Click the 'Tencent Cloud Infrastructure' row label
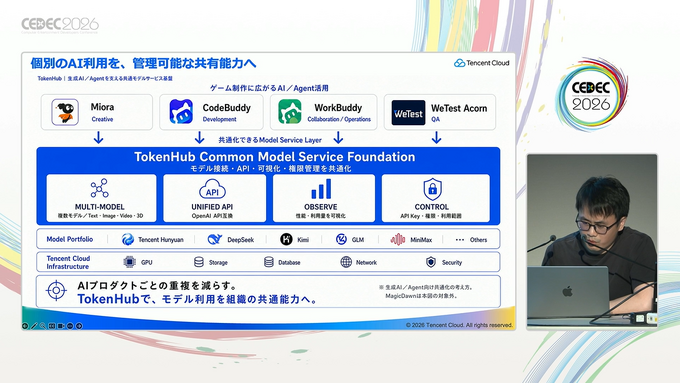 [x=68, y=262]
